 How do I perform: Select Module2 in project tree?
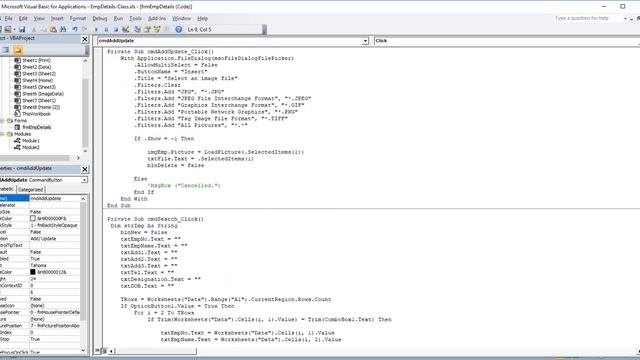(x=31, y=147)
